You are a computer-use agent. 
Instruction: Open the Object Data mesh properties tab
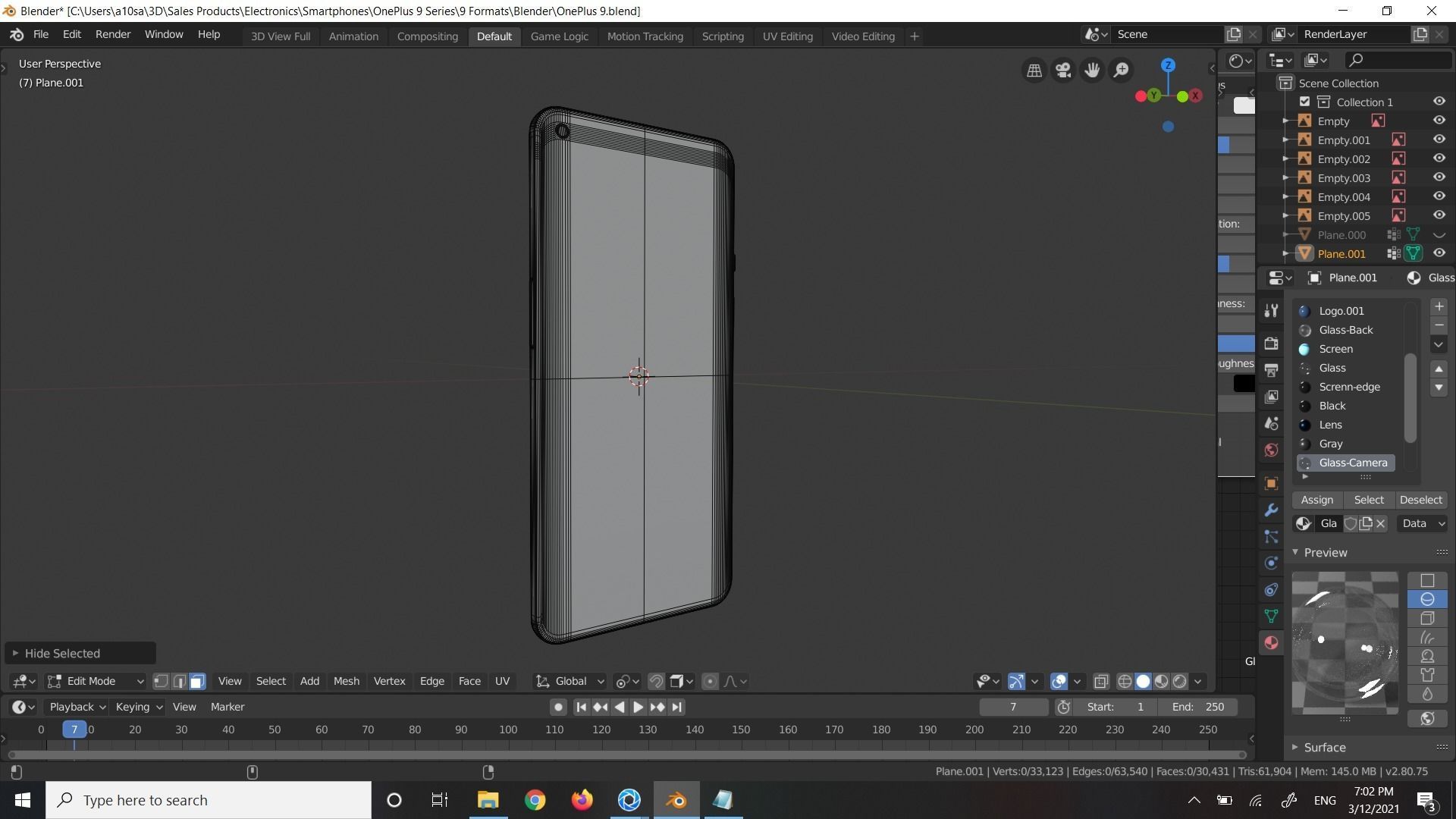(1272, 616)
